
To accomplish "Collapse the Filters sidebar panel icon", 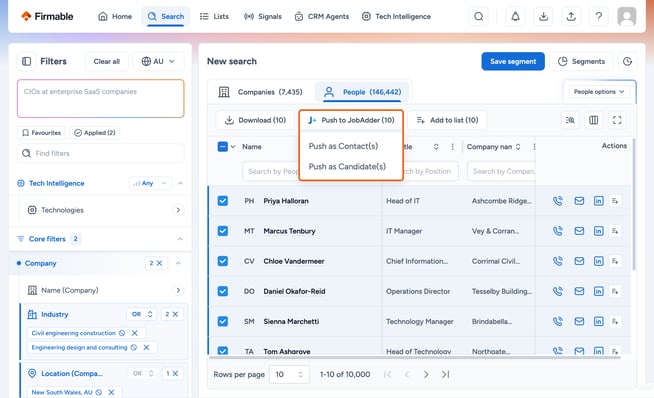I will (26, 61).
